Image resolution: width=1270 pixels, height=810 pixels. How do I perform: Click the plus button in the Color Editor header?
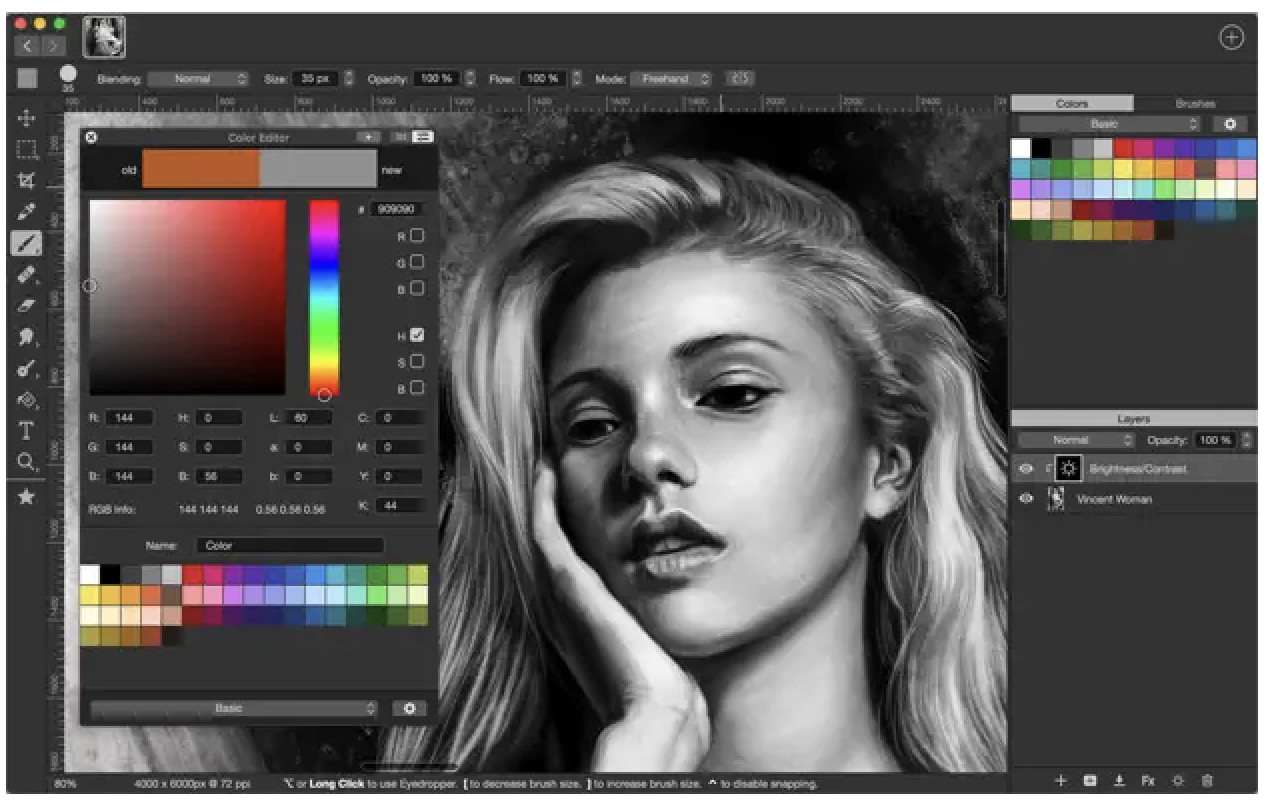coord(369,137)
